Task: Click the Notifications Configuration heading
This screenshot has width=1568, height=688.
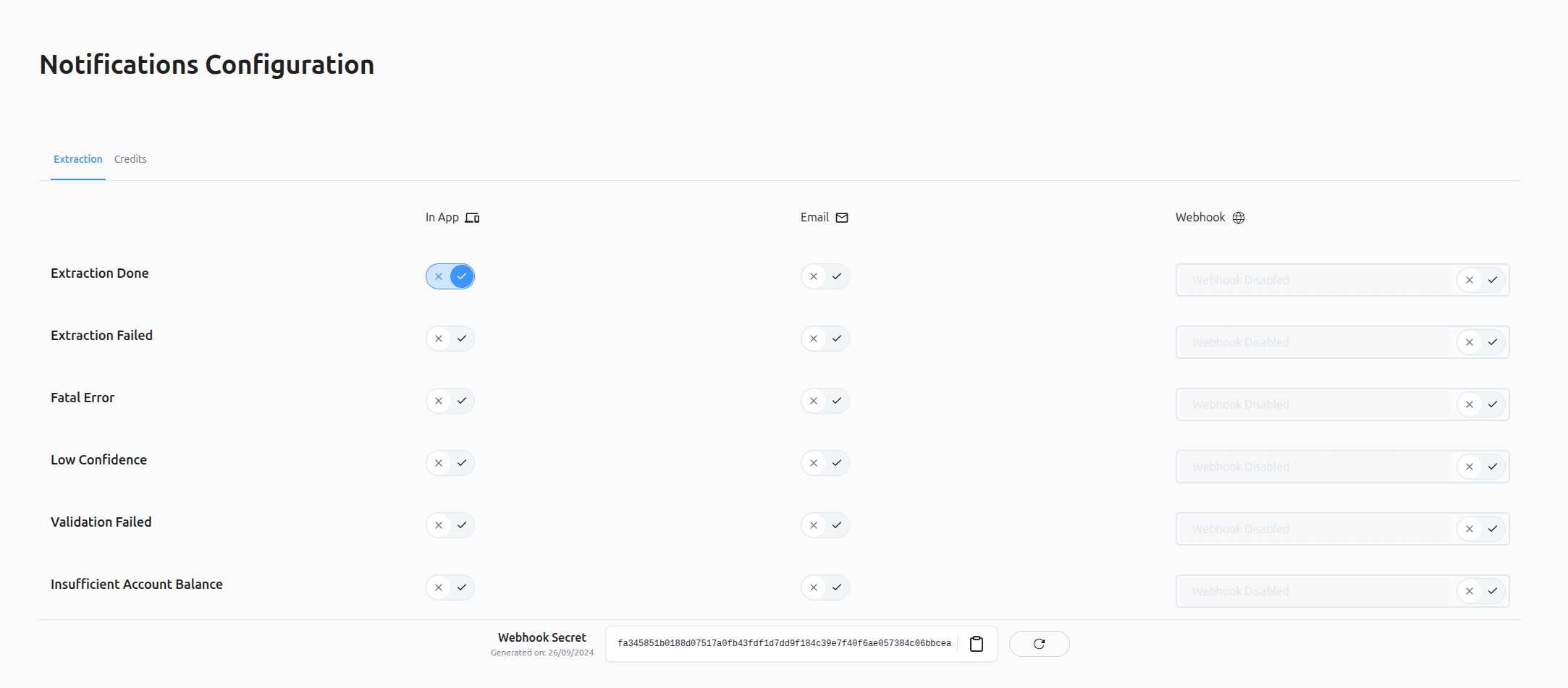Action: point(207,64)
